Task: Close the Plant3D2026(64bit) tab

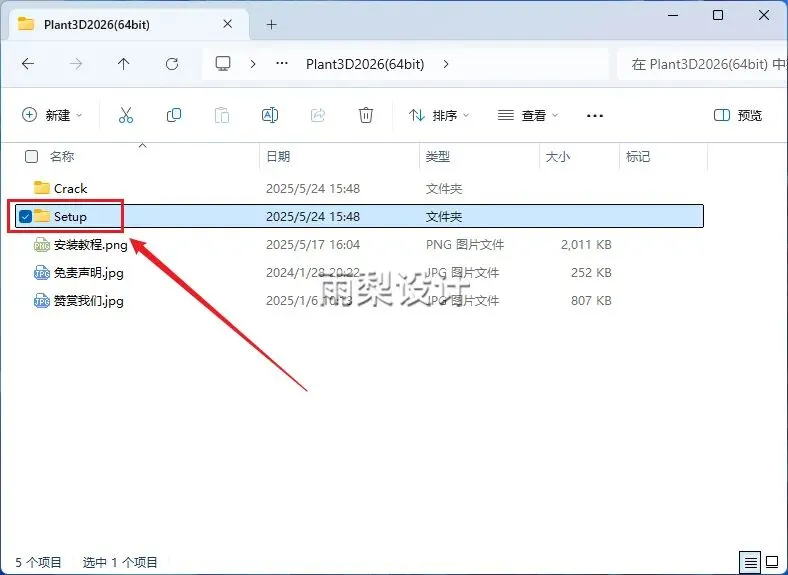Action: (228, 24)
